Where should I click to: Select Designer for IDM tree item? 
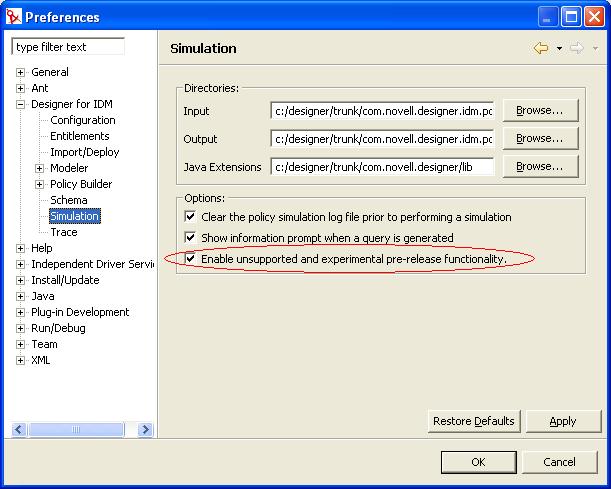pos(72,104)
